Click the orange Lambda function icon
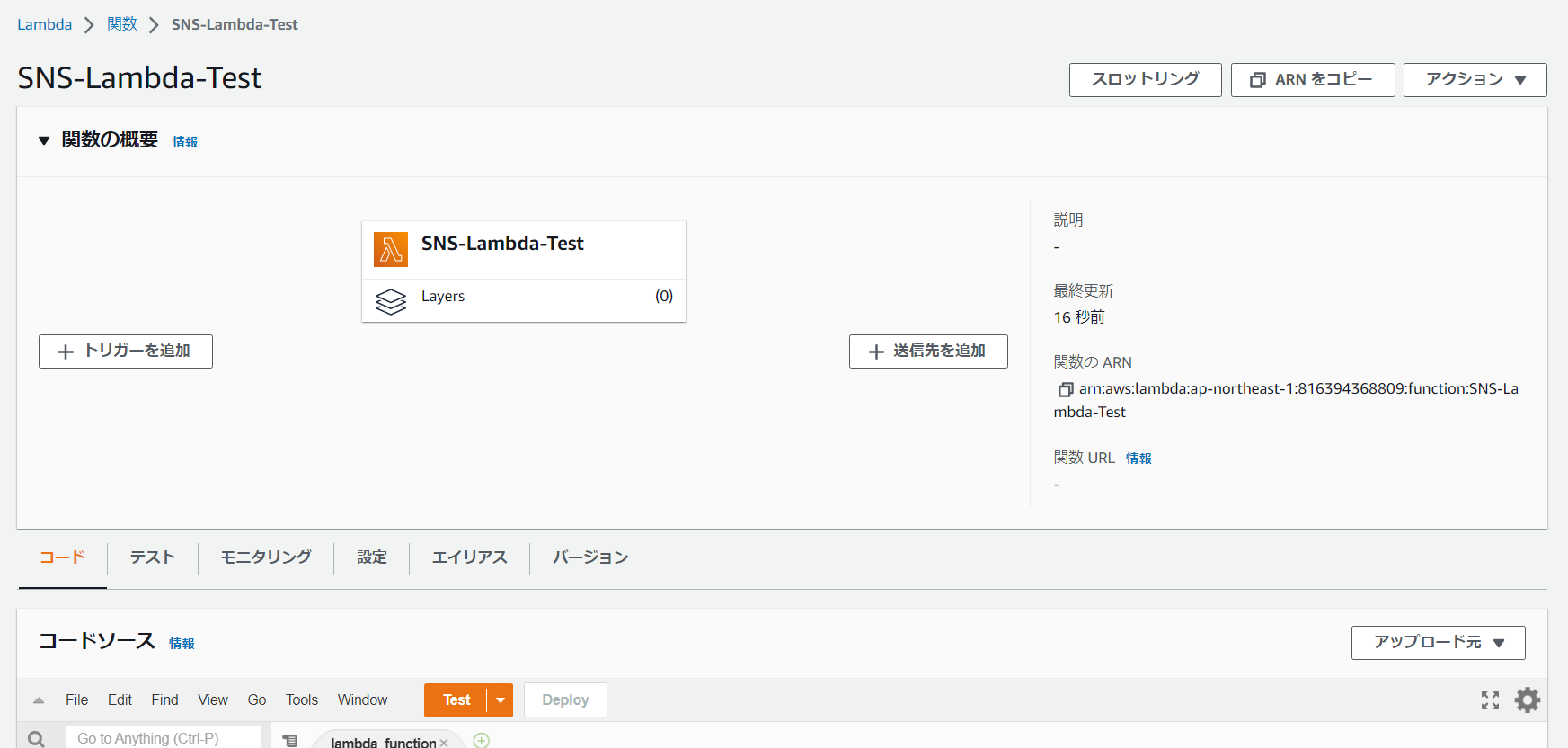The height and width of the screenshot is (748, 1568). point(391,250)
